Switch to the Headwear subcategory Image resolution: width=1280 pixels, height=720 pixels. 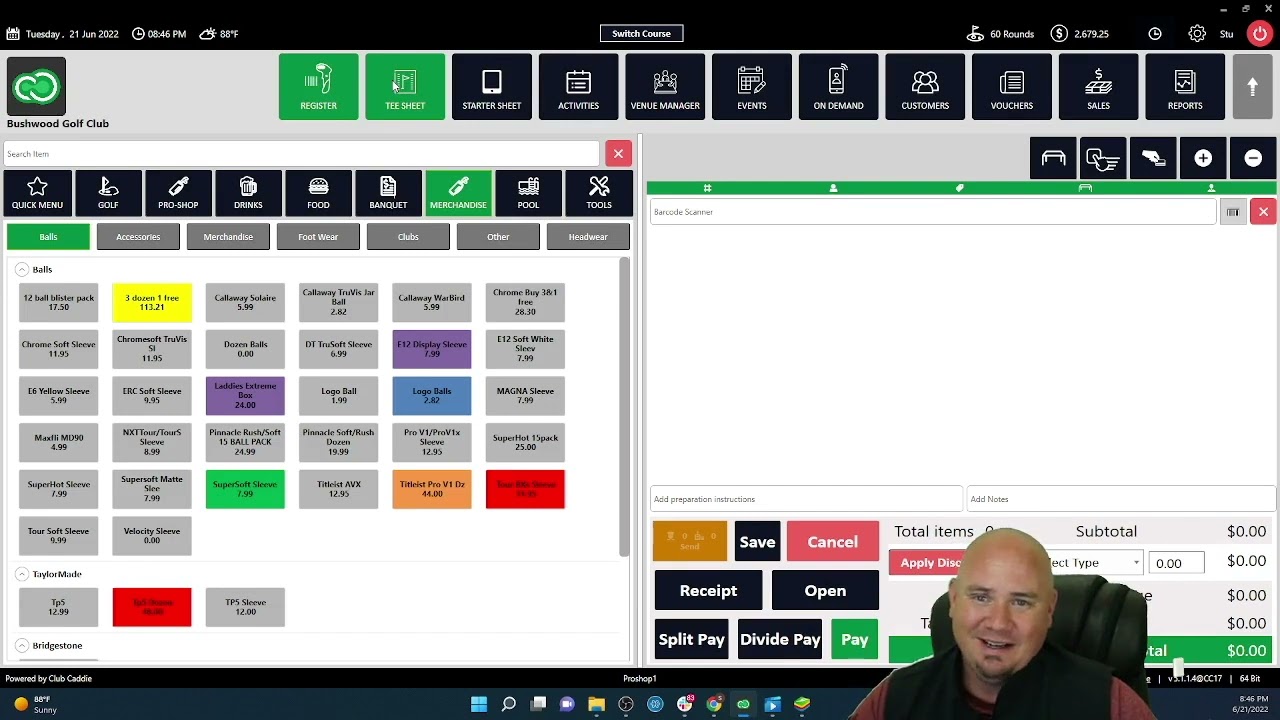click(x=588, y=237)
